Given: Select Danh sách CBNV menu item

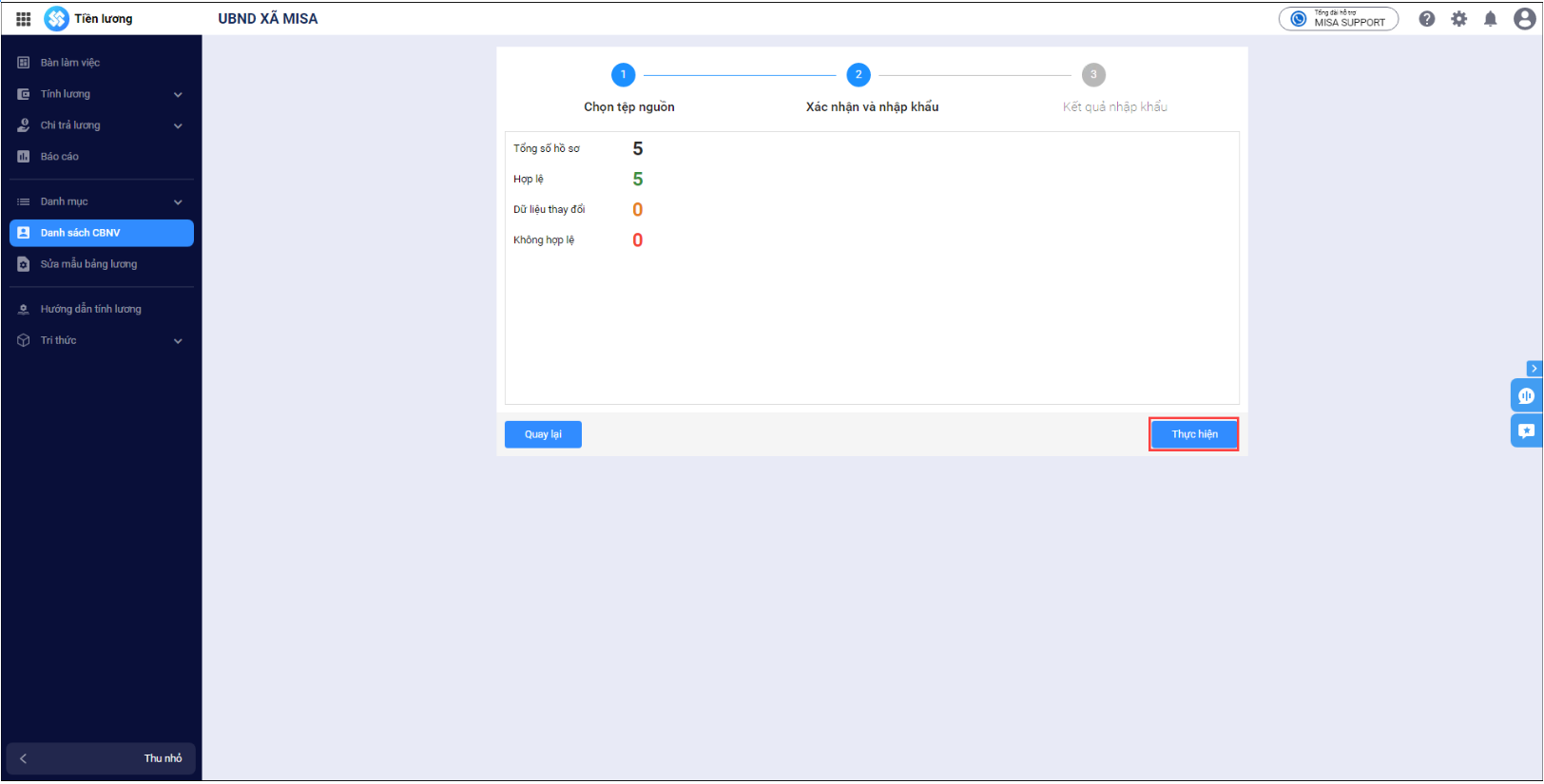Looking at the screenshot, I should click(102, 233).
